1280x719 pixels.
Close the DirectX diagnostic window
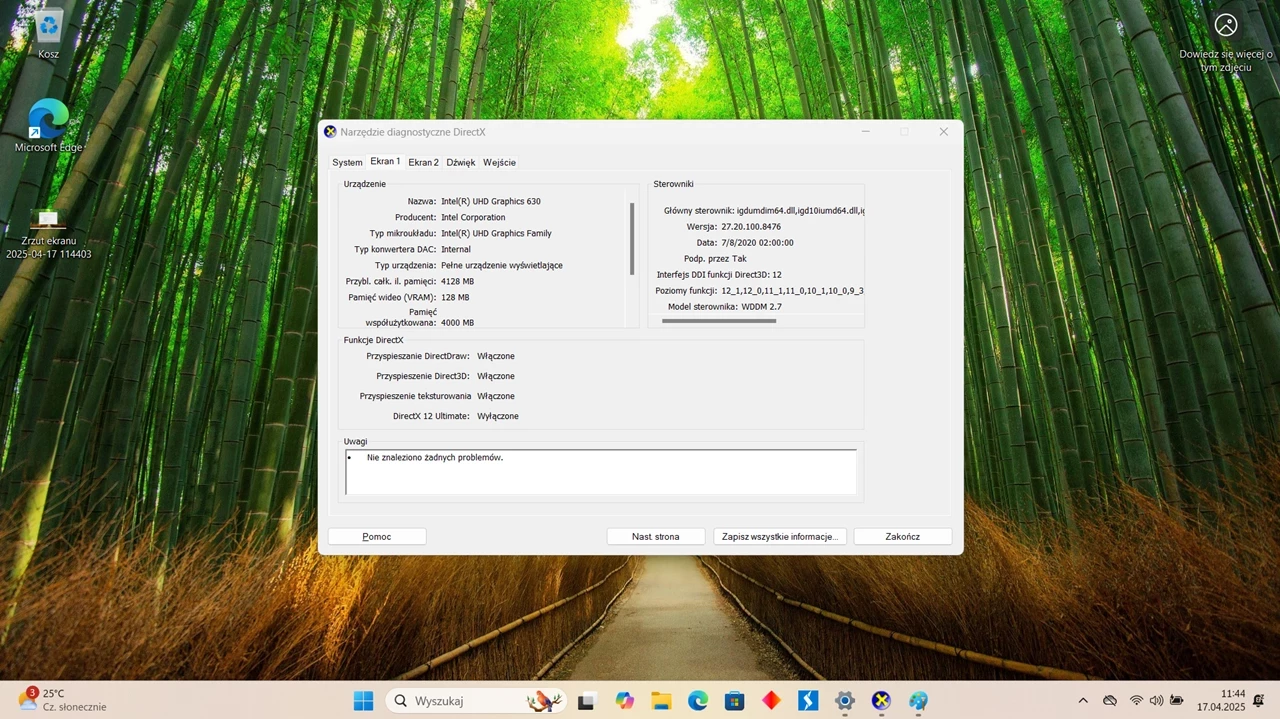pos(943,131)
